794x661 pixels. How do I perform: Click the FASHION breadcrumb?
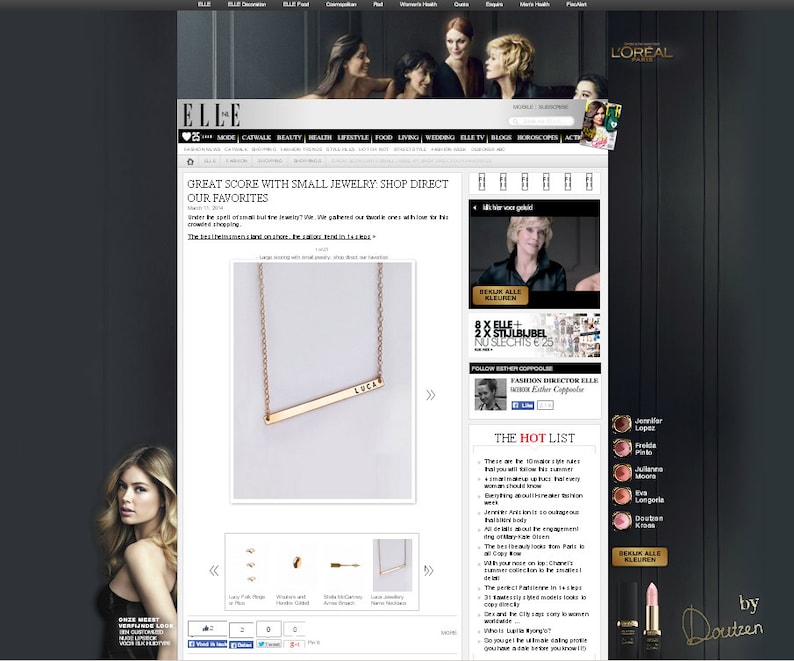coord(236,161)
